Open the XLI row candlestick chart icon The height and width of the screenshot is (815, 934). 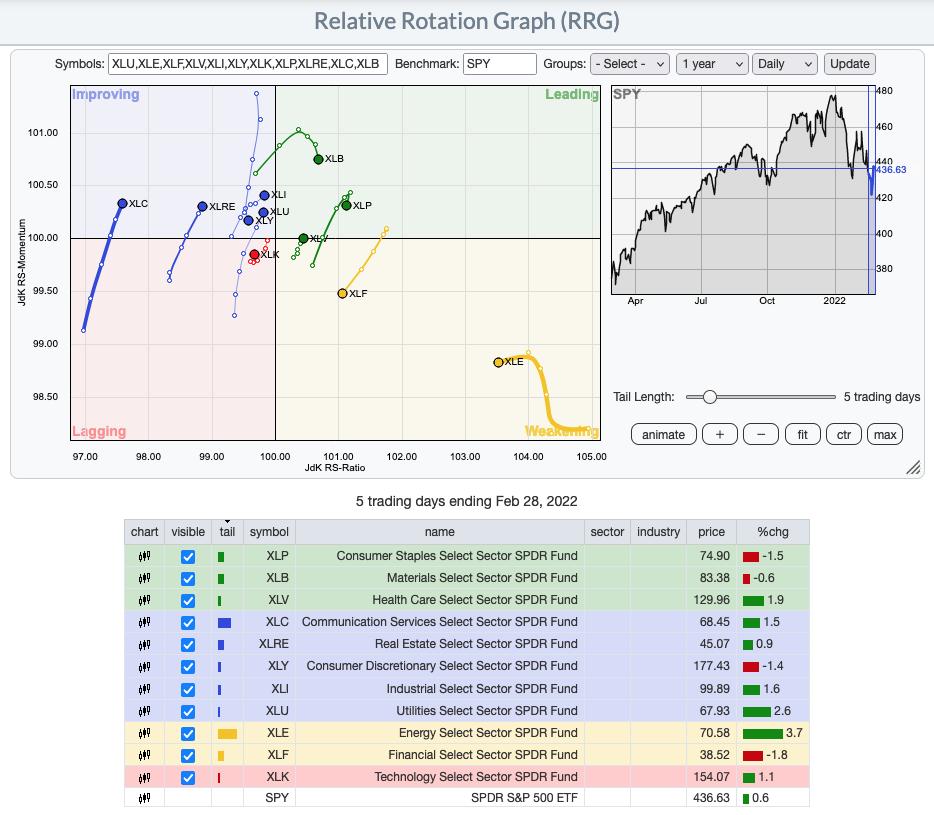click(144, 689)
